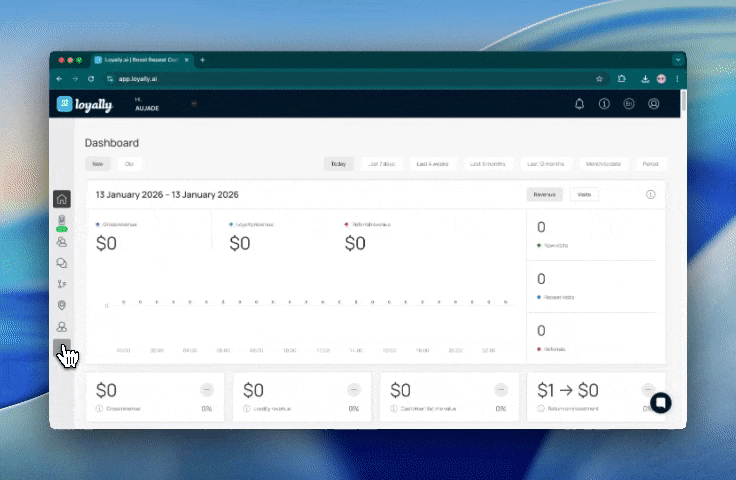
Task: Click the notifications bell icon
Action: (580, 104)
